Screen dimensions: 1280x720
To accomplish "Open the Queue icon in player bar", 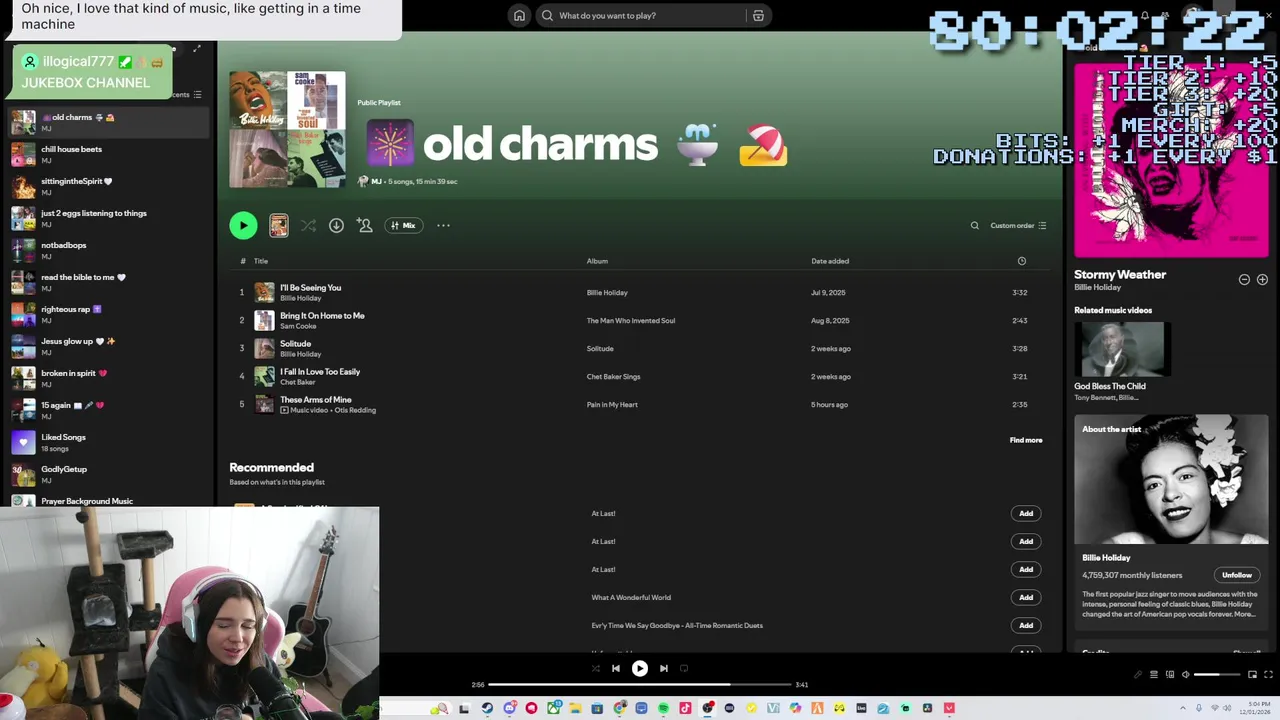I will 1154,674.
